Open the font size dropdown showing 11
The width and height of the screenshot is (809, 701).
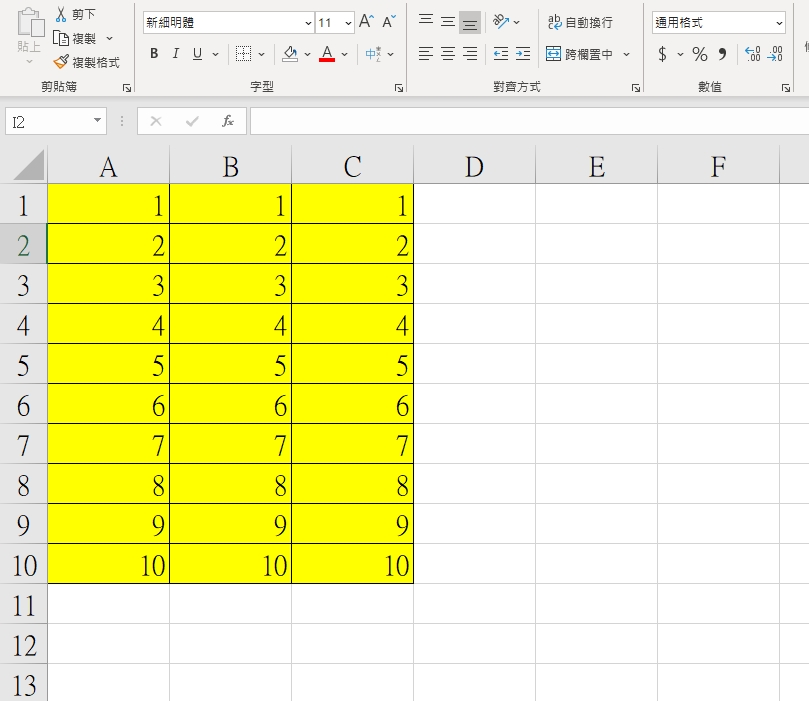coord(348,23)
